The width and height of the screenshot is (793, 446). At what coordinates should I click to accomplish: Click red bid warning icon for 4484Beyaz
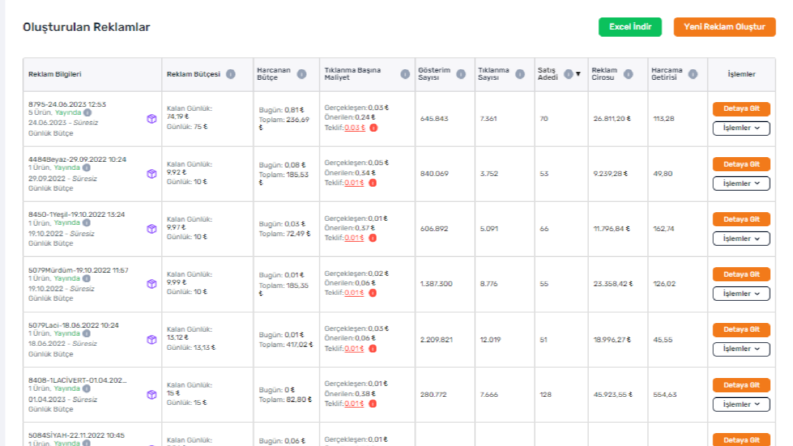(373, 183)
